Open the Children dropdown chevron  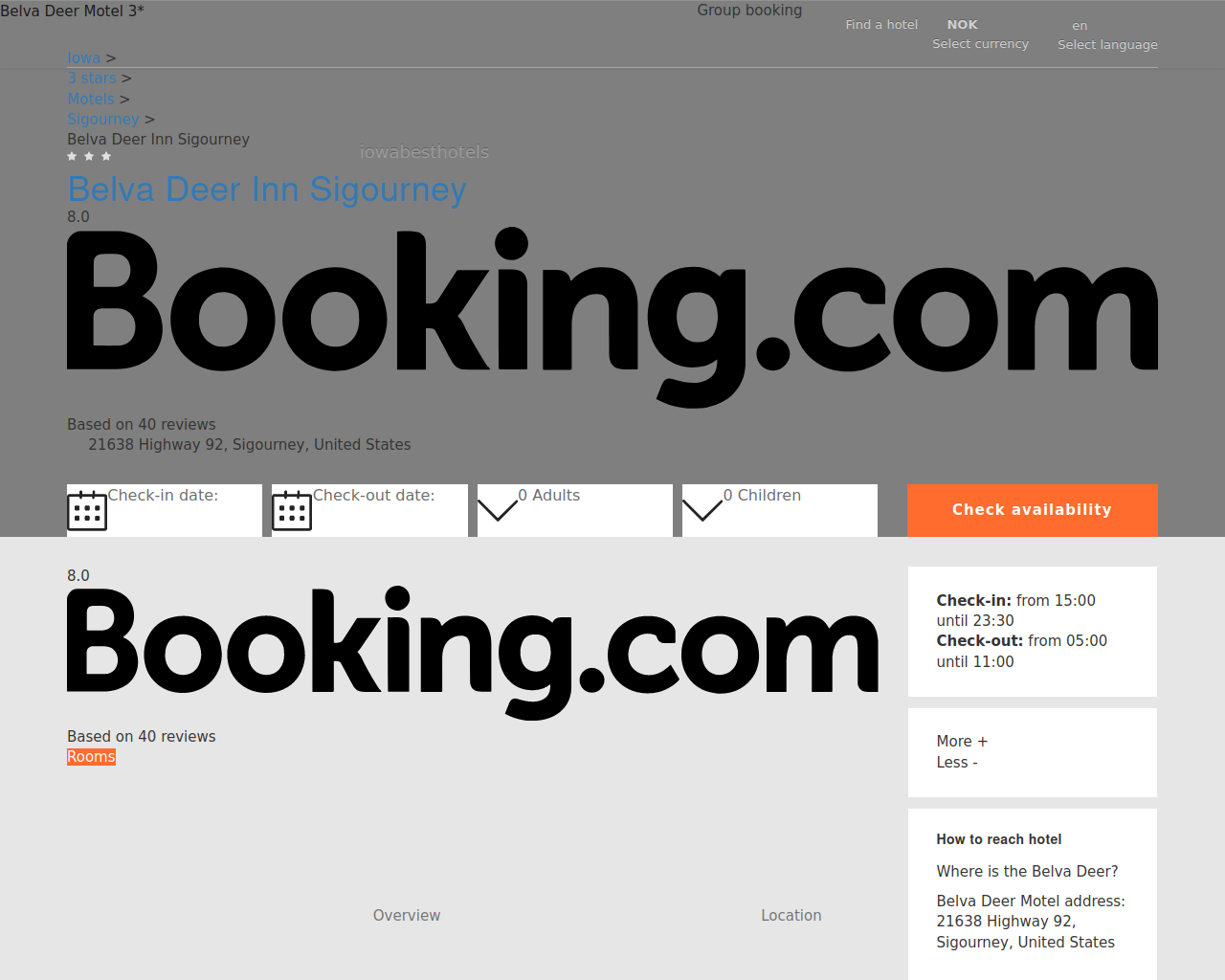pyautogui.click(x=702, y=510)
